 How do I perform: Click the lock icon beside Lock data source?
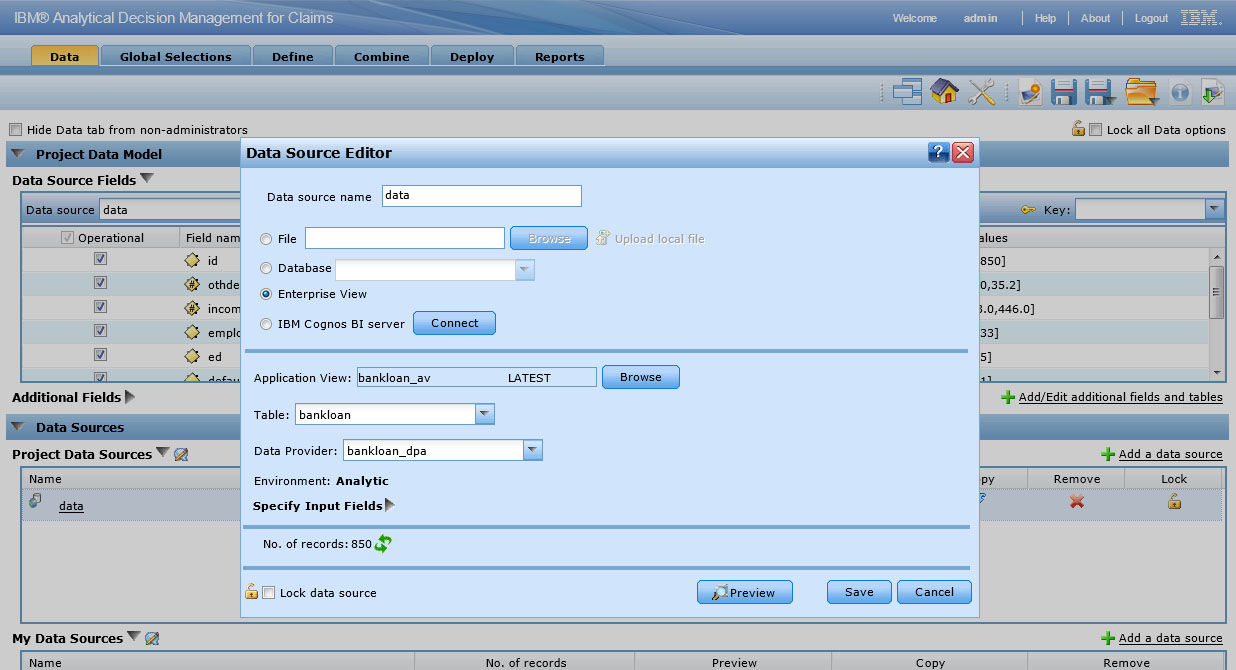(252, 591)
